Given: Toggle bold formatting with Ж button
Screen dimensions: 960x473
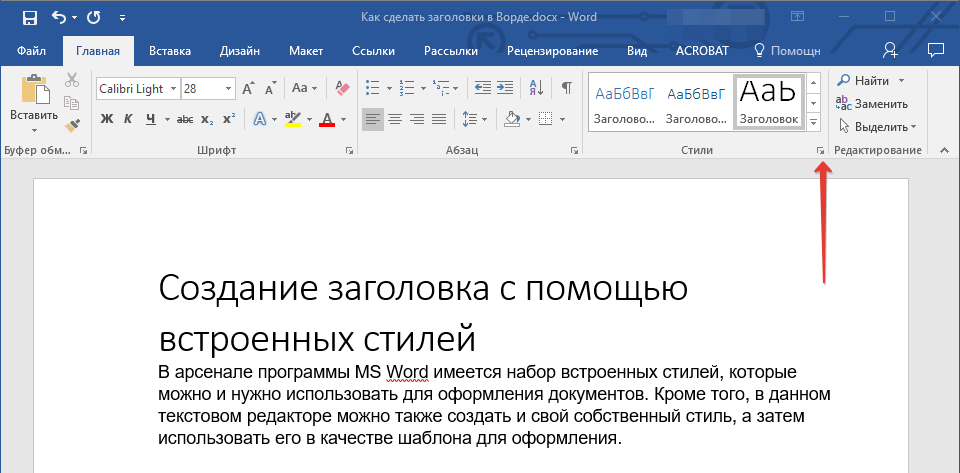Looking at the screenshot, I should (x=107, y=119).
